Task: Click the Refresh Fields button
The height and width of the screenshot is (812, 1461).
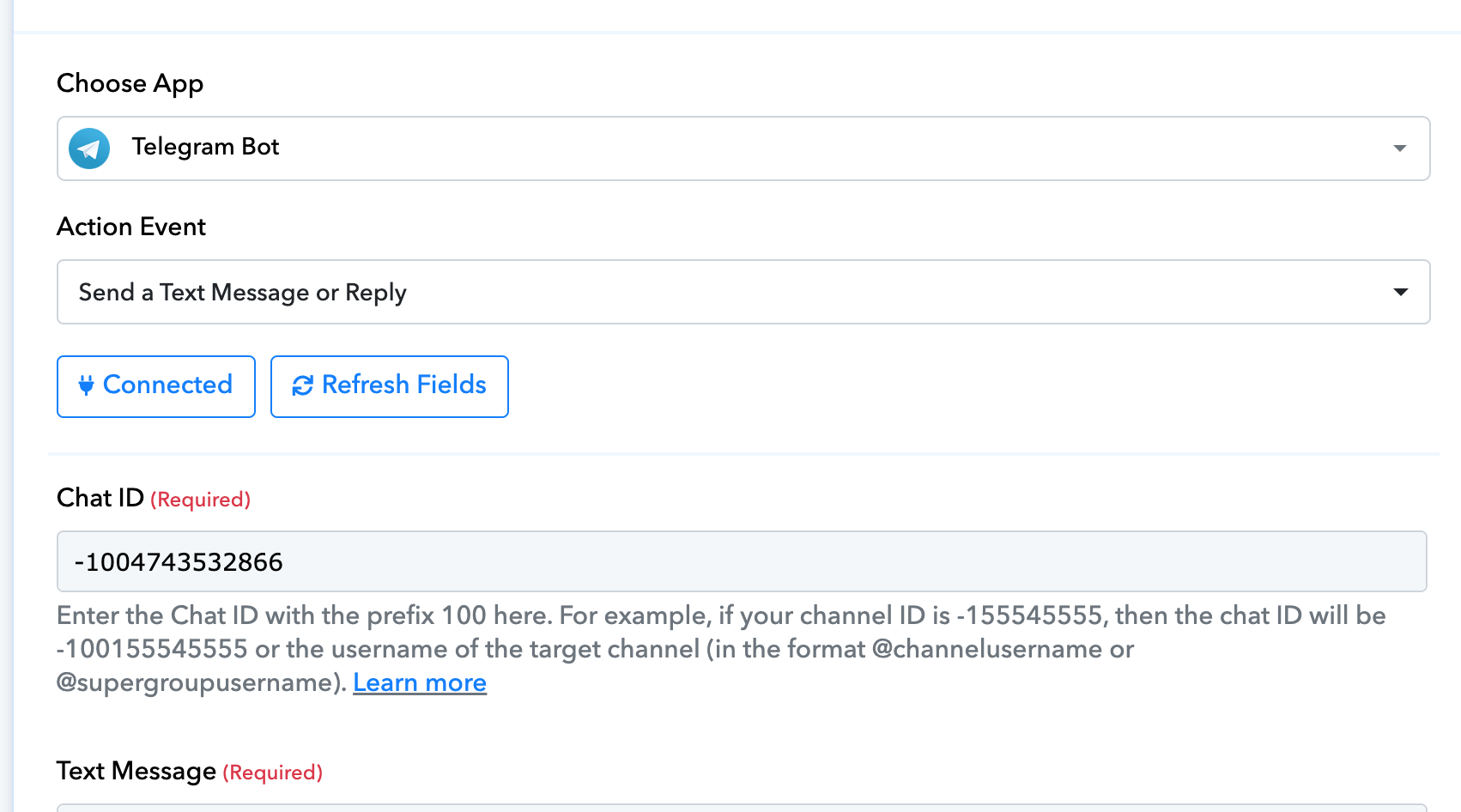Action: [x=390, y=386]
